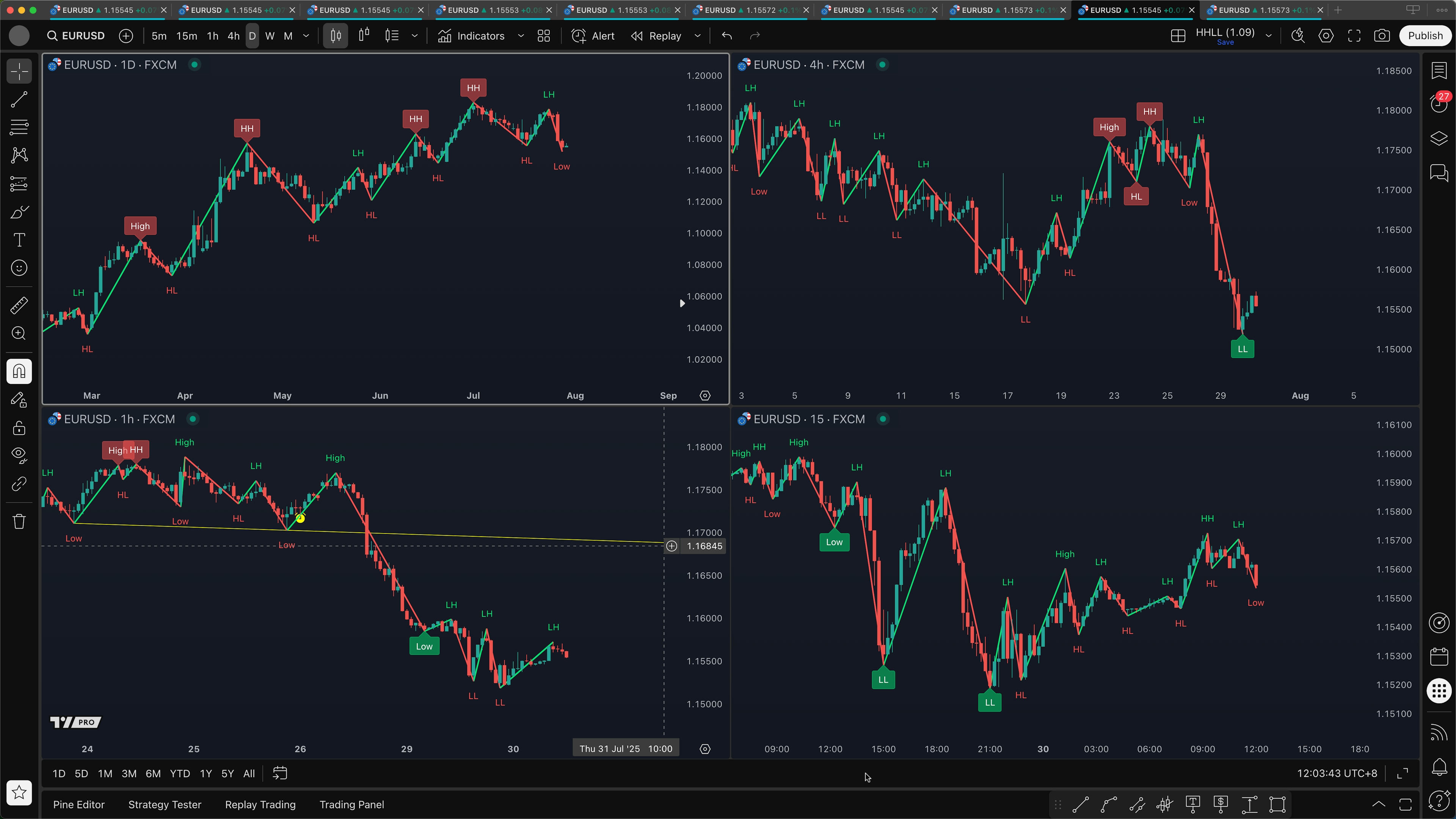Viewport: 1456px width, 819px height.
Task: Open a new browser tab plus
Action: [x=1337, y=10]
